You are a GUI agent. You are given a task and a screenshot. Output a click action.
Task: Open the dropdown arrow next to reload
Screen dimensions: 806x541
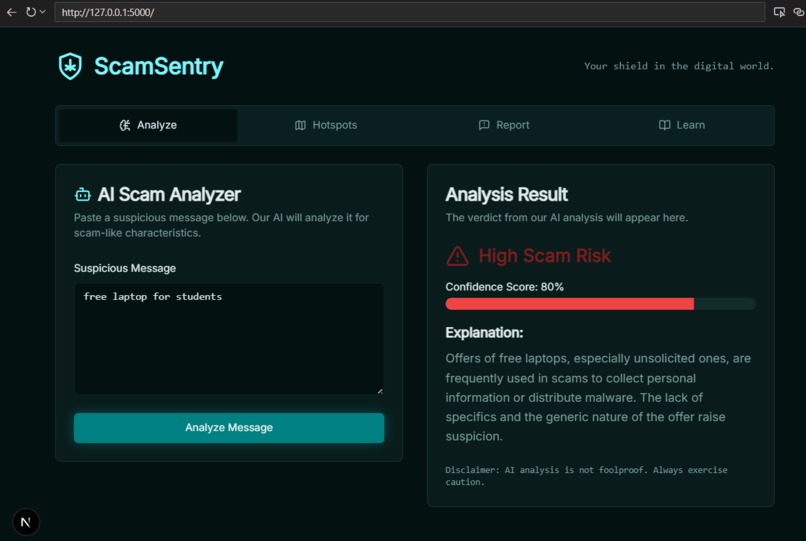[x=43, y=12]
